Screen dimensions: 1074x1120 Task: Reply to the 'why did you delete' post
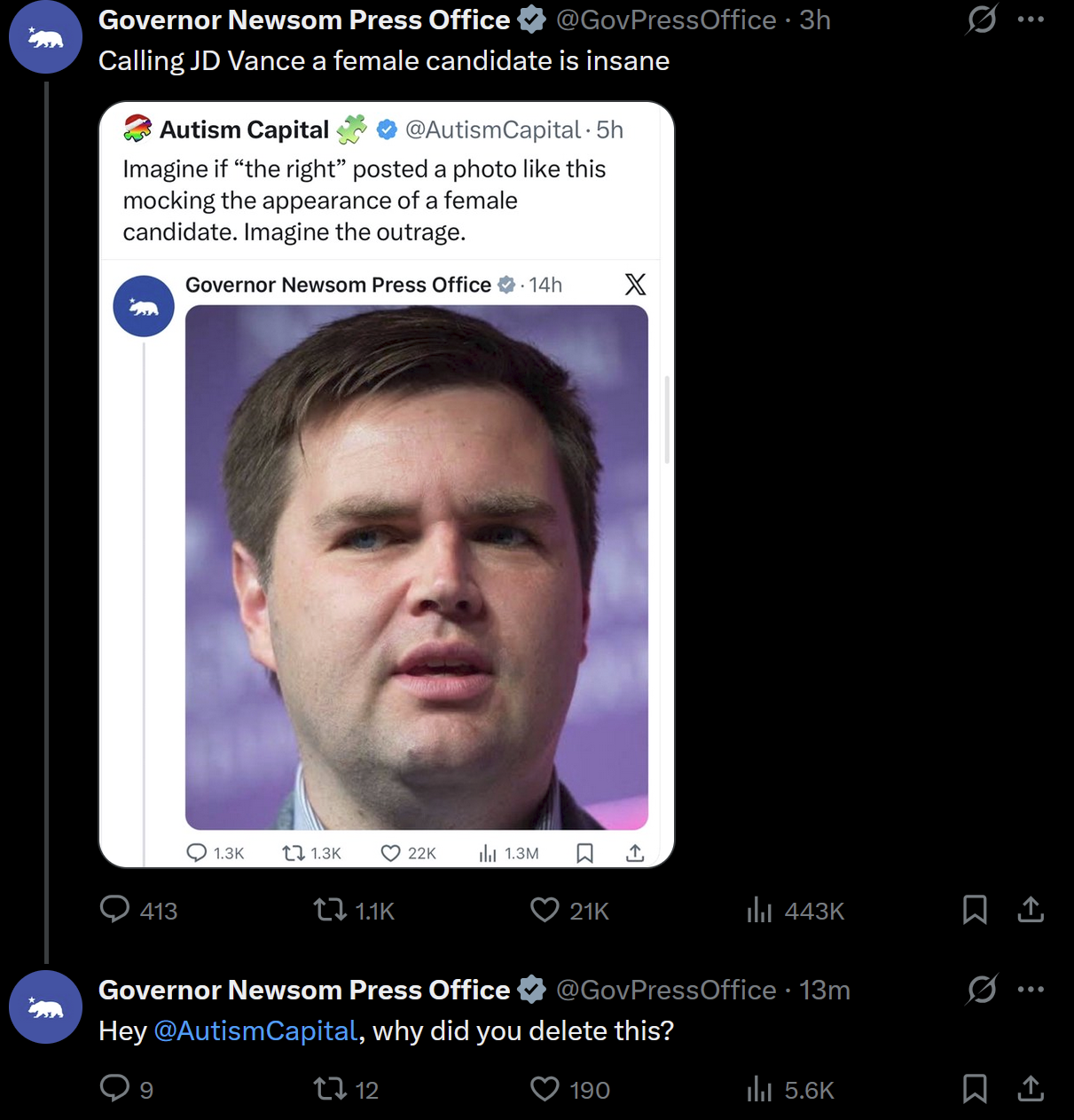tap(114, 1088)
